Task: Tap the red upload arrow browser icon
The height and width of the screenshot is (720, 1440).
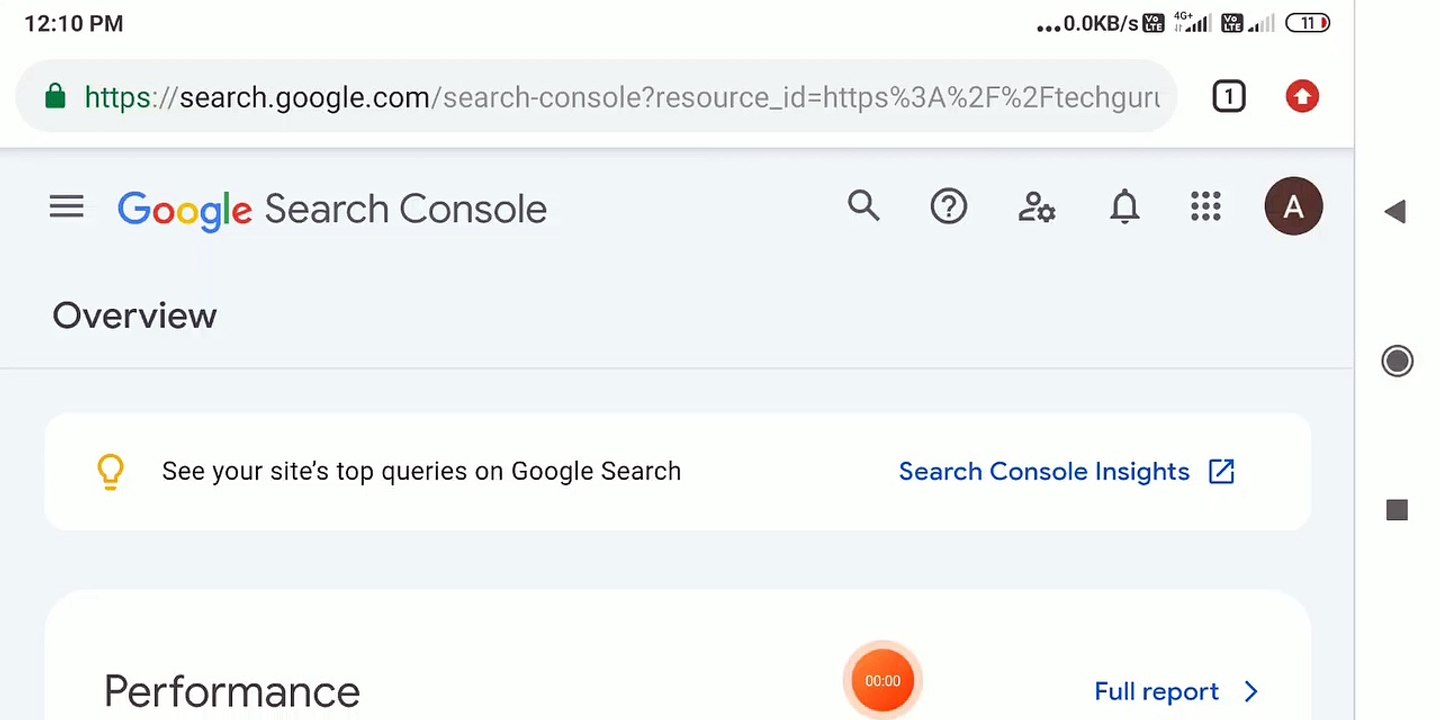Action: [x=1302, y=97]
